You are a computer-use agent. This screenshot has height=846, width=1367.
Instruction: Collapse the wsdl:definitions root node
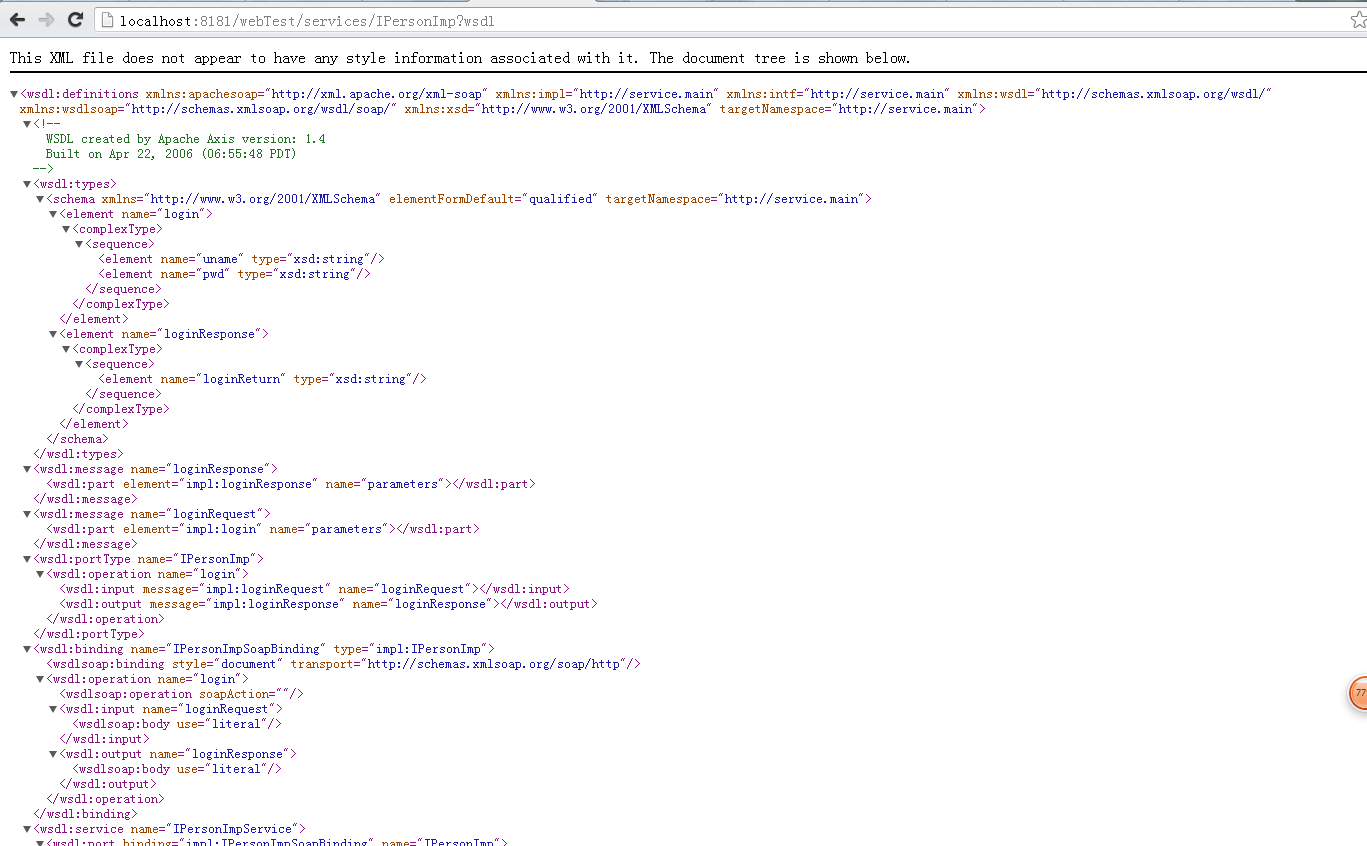coord(14,94)
